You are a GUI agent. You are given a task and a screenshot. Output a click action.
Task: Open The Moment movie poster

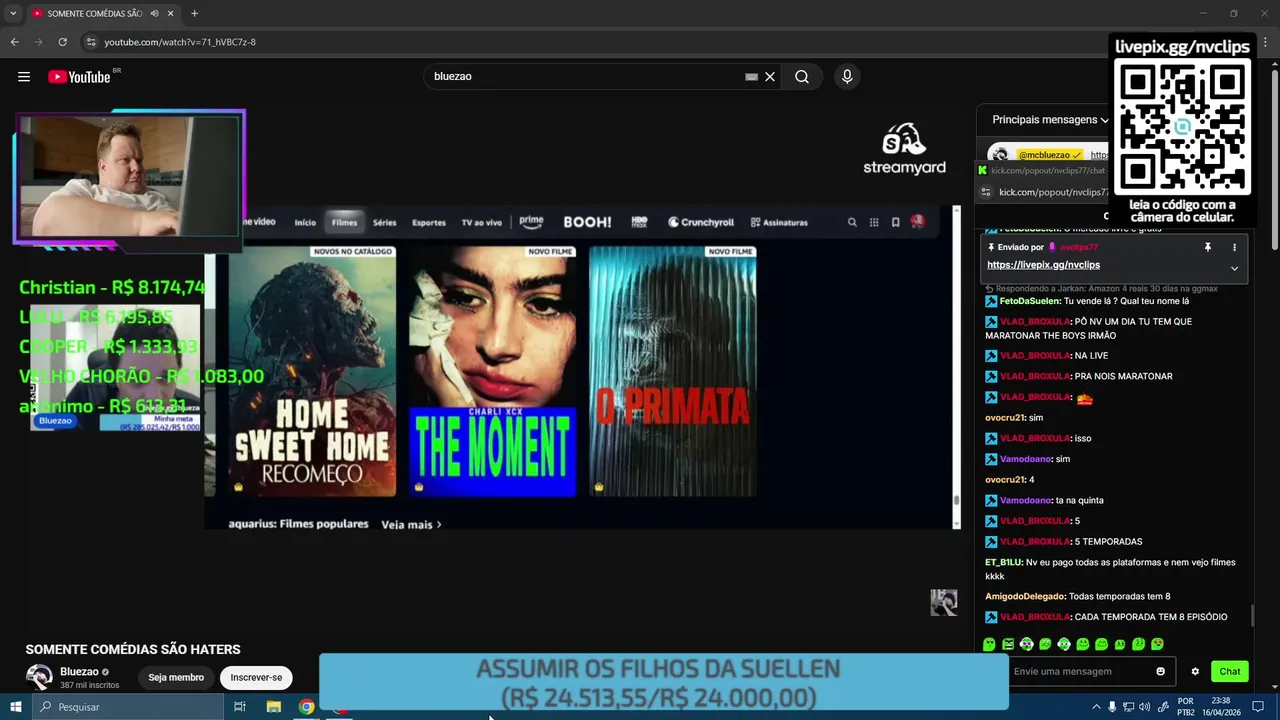tap(492, 371)
